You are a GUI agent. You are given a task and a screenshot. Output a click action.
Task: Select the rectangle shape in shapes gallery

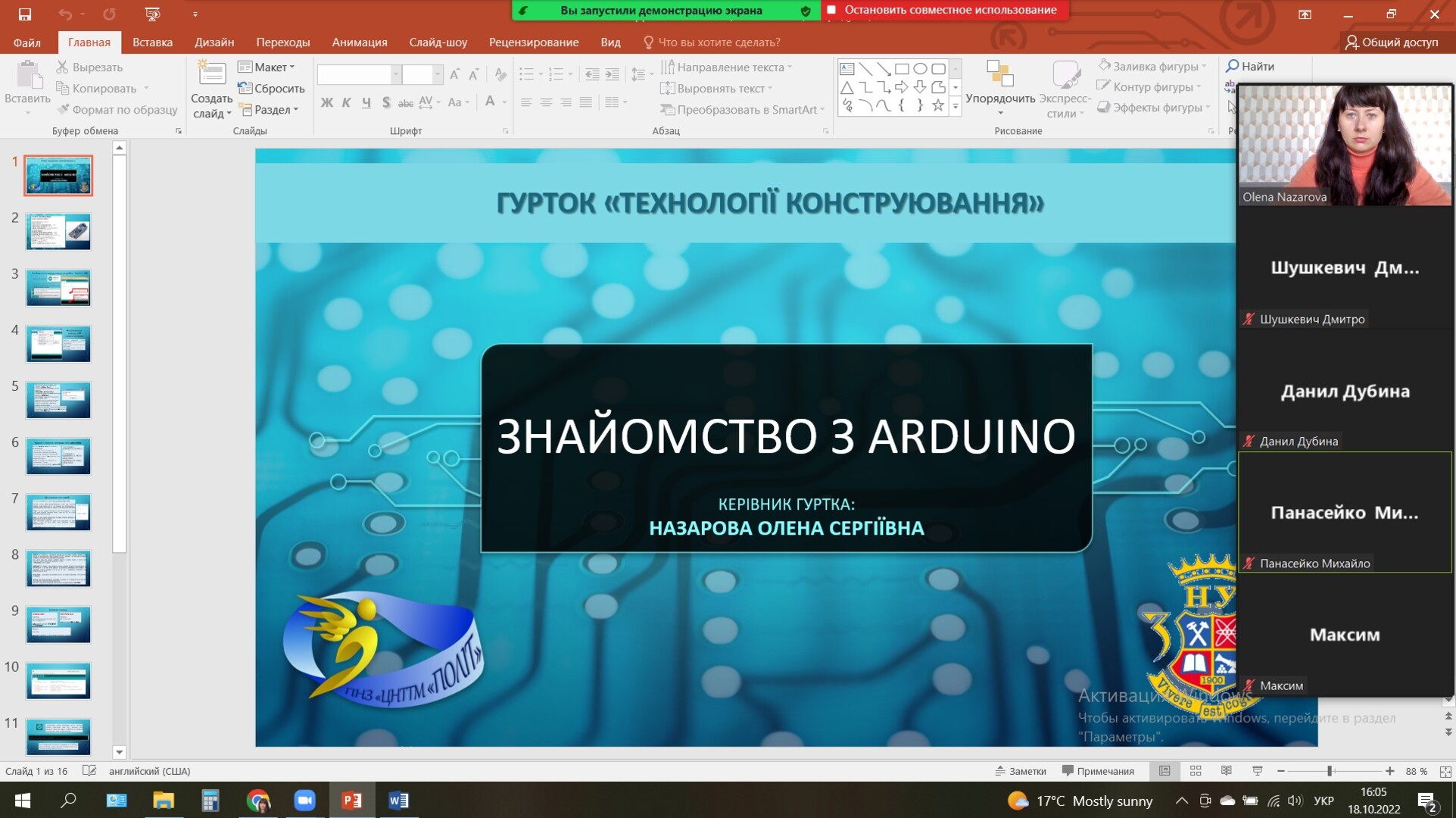(x=901, y=69)
